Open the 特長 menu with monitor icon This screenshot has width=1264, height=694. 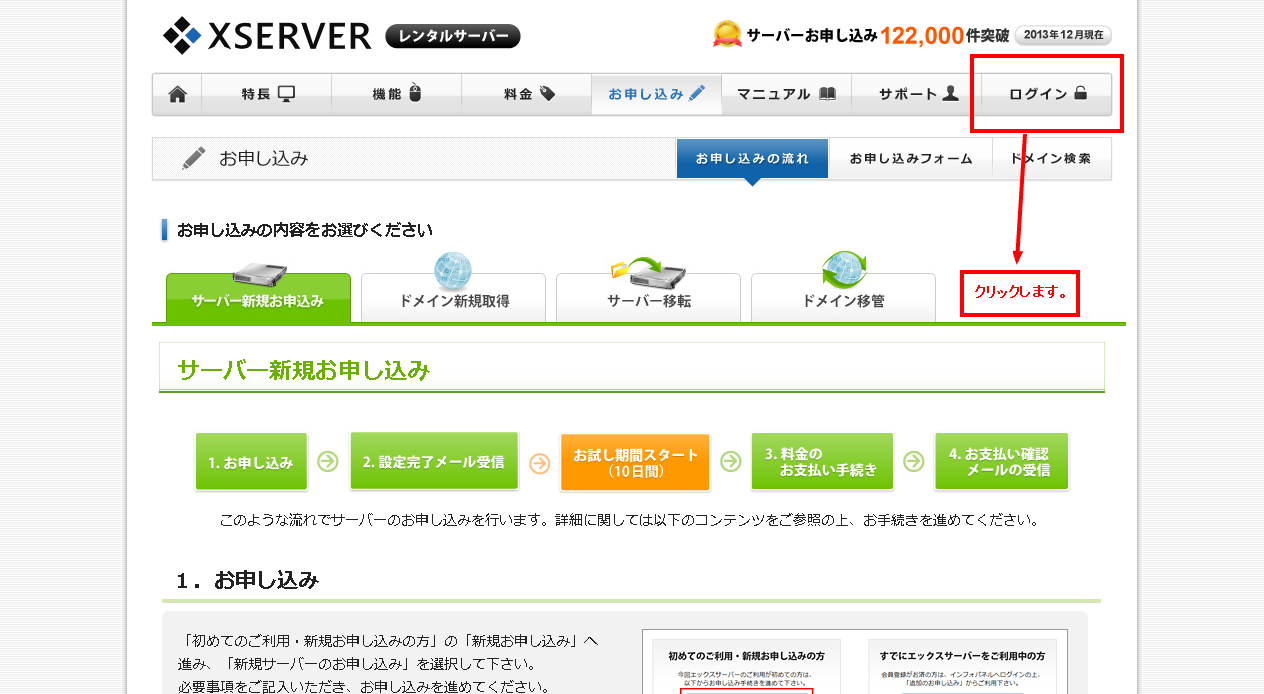point(267,94)
